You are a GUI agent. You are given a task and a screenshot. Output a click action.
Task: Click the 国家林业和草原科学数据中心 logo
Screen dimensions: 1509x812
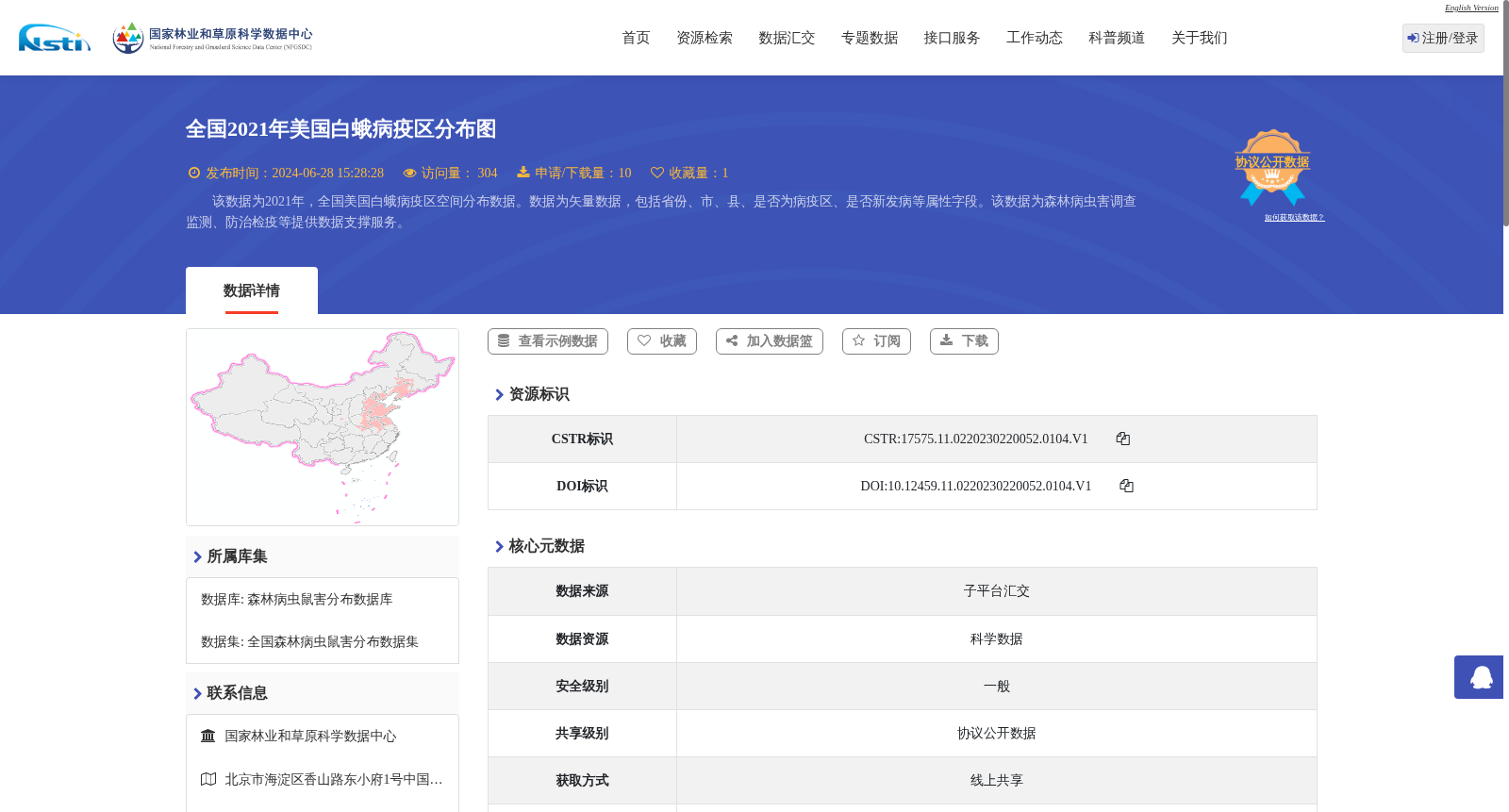pyautogui.click(x=212, y=38)
